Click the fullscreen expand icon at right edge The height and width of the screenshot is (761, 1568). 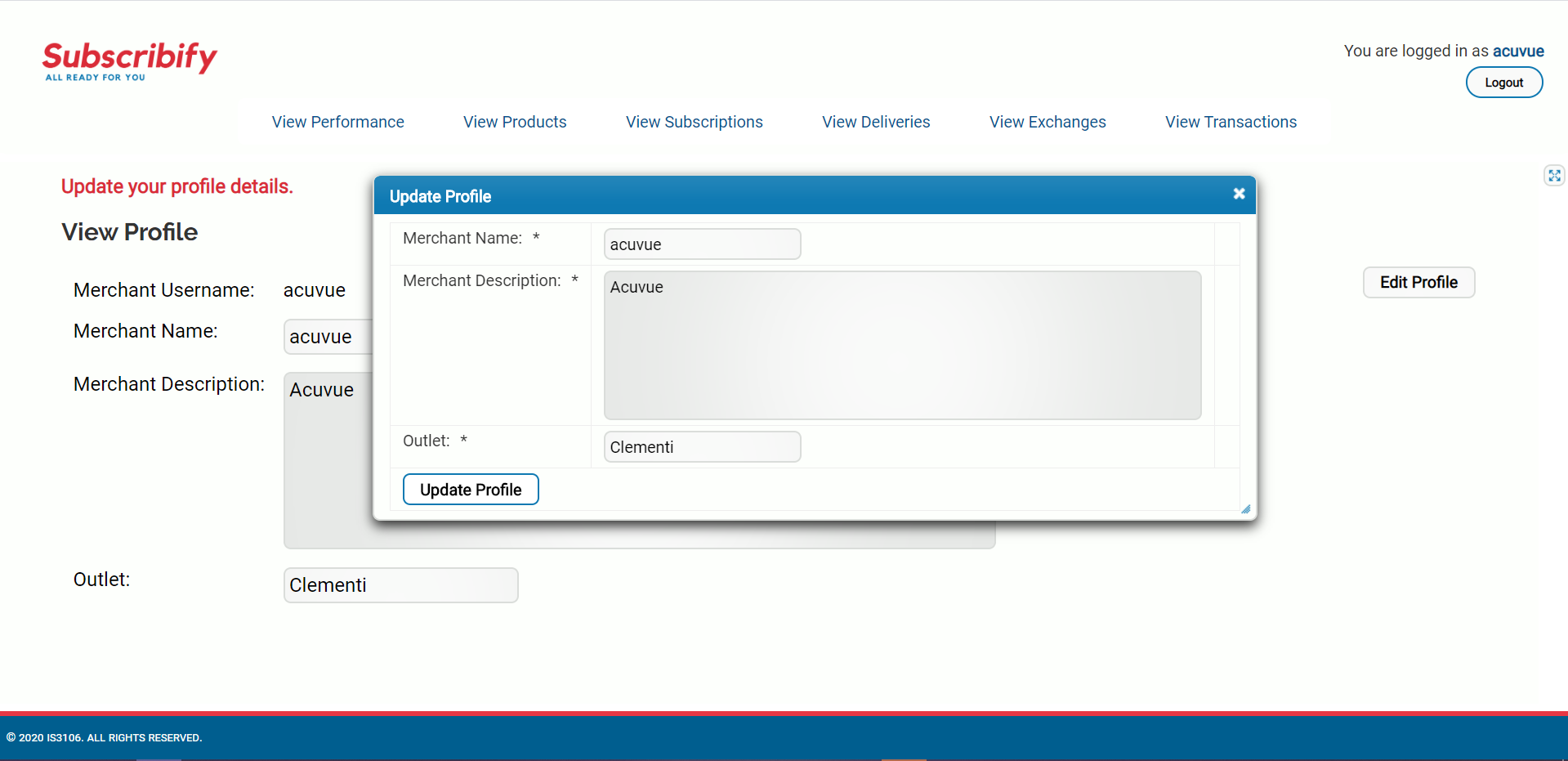(x=1554, y=175)
